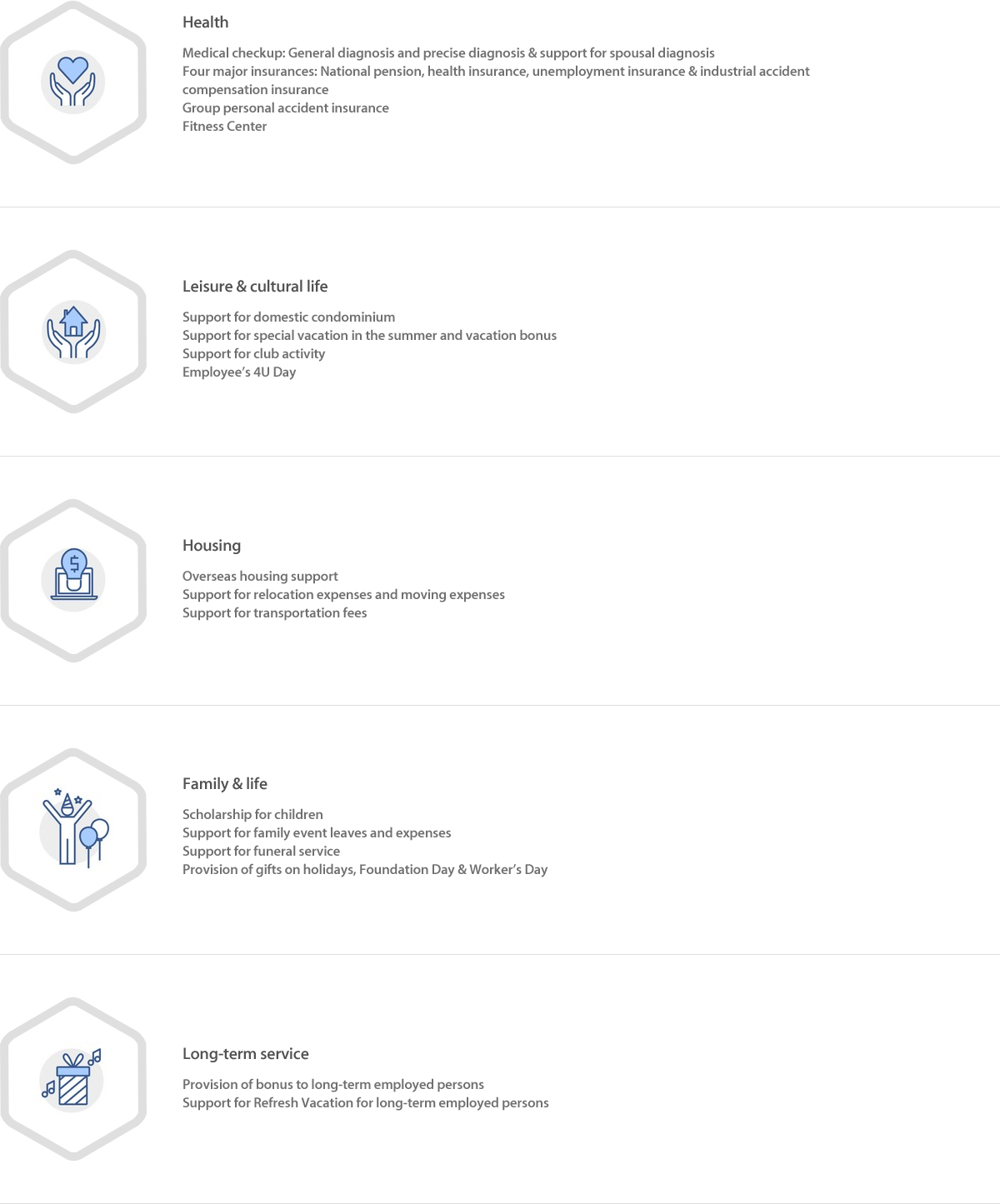Click the dollar lightbulb Housing icon

click(73, 576)
